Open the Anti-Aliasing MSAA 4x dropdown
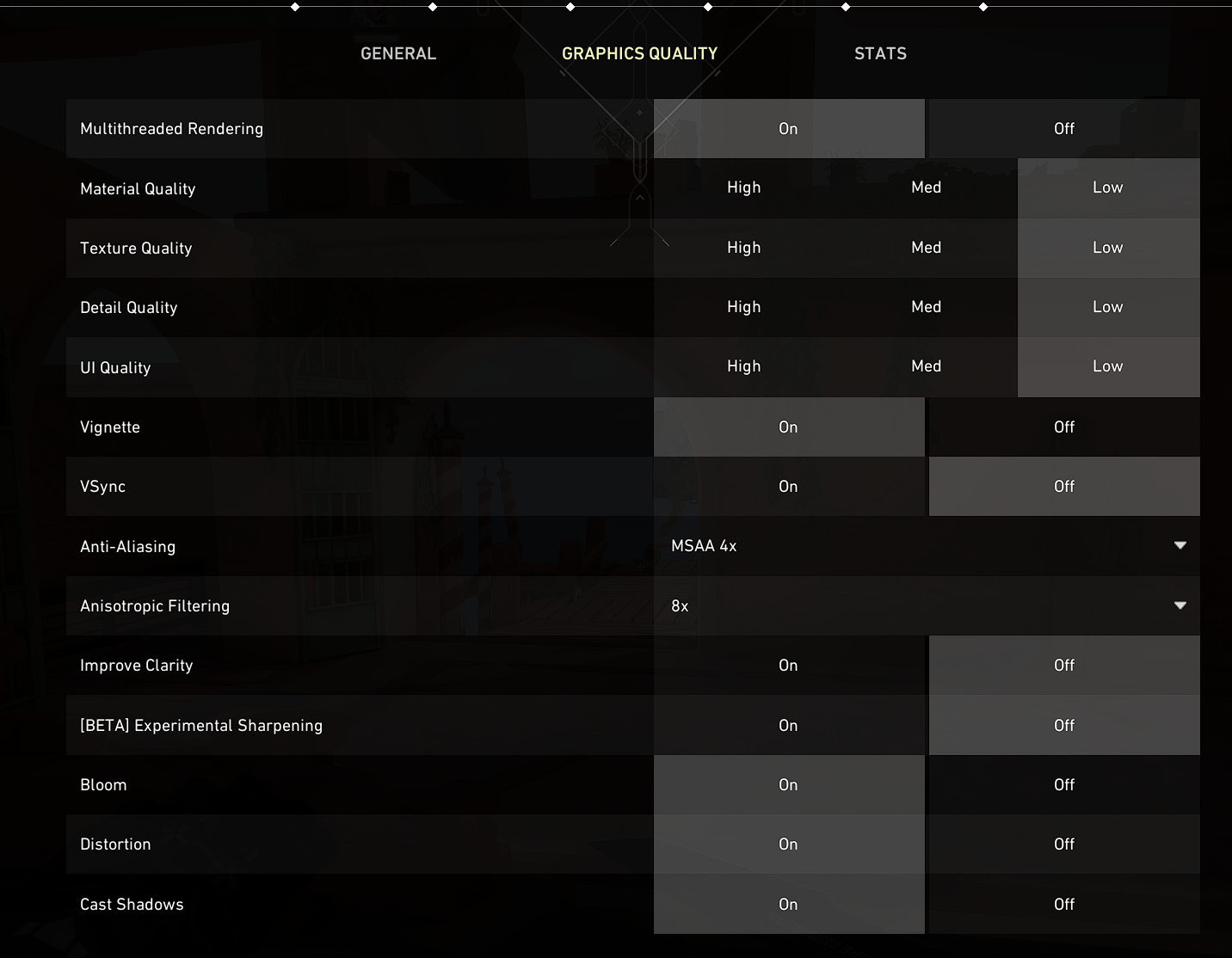Viewport: 1232px width, 958px height. click(927, 546)
